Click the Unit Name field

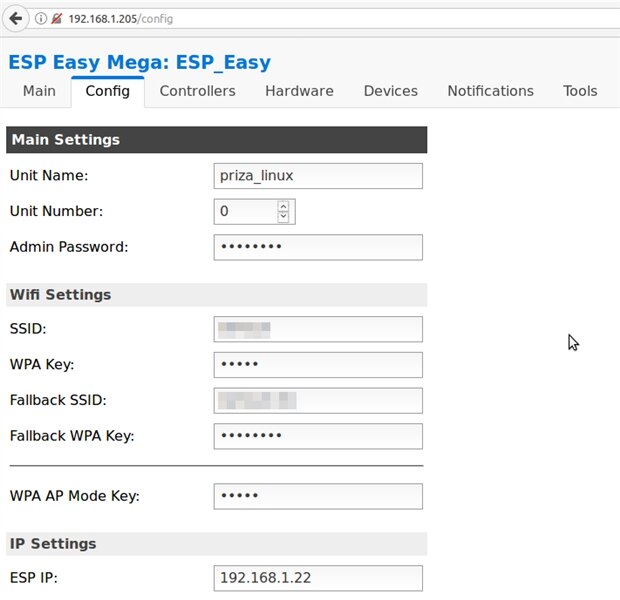tap(318, 176)
